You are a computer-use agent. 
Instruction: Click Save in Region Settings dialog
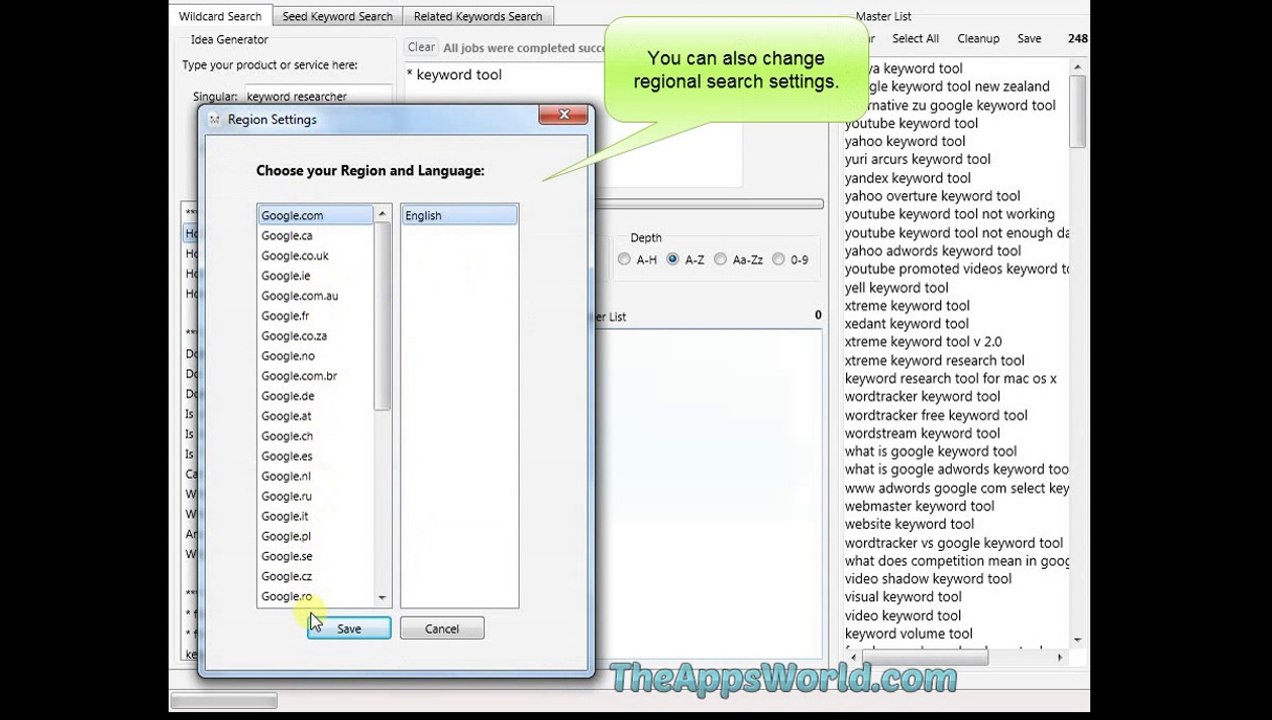click(x=349, y=629)
